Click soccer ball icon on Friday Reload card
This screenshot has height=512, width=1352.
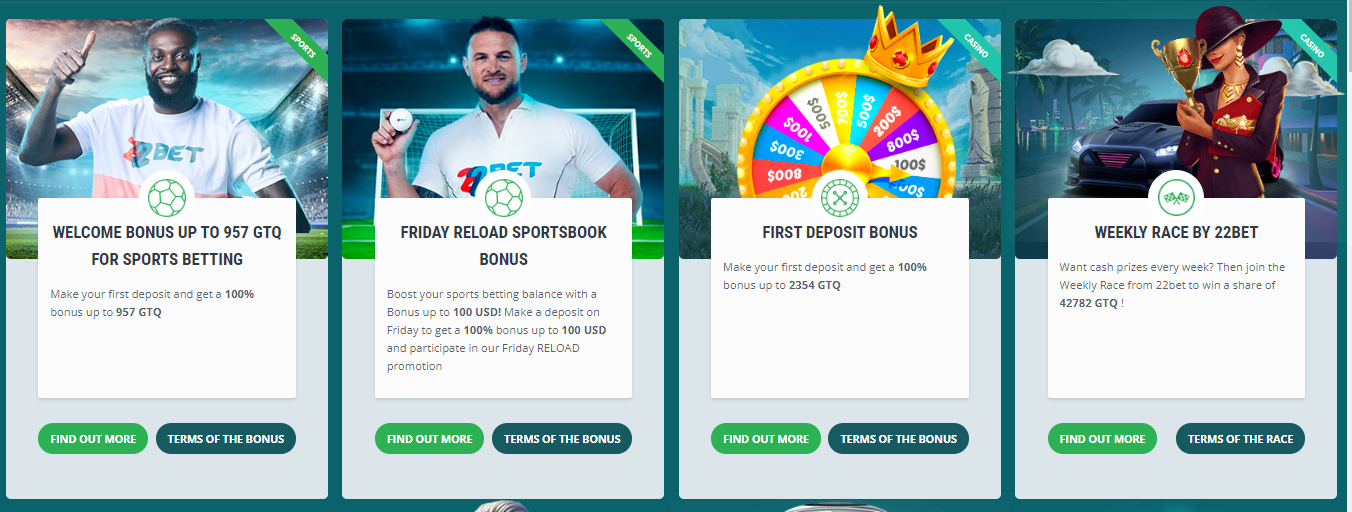click(503, 198)
